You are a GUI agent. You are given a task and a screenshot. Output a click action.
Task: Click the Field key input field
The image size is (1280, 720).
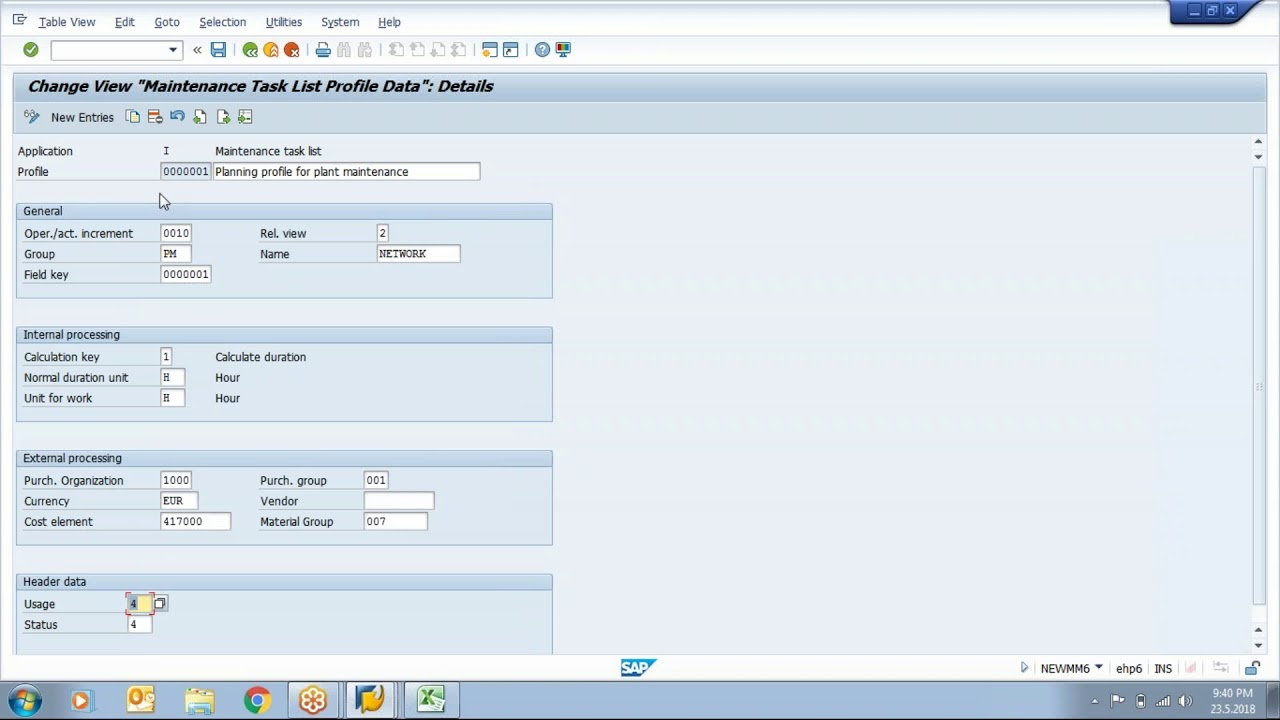point(185,274)
